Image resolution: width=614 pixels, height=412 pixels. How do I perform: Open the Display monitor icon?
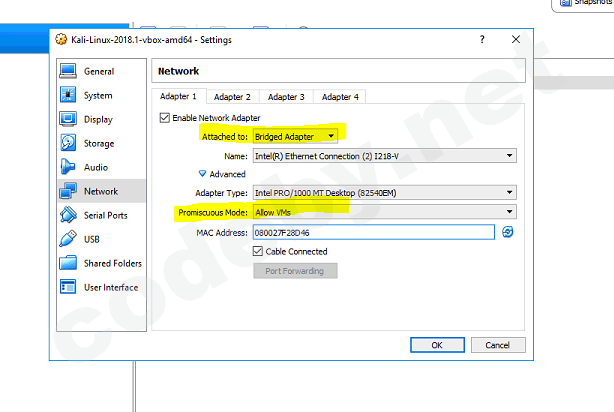[x=68, y=119]
